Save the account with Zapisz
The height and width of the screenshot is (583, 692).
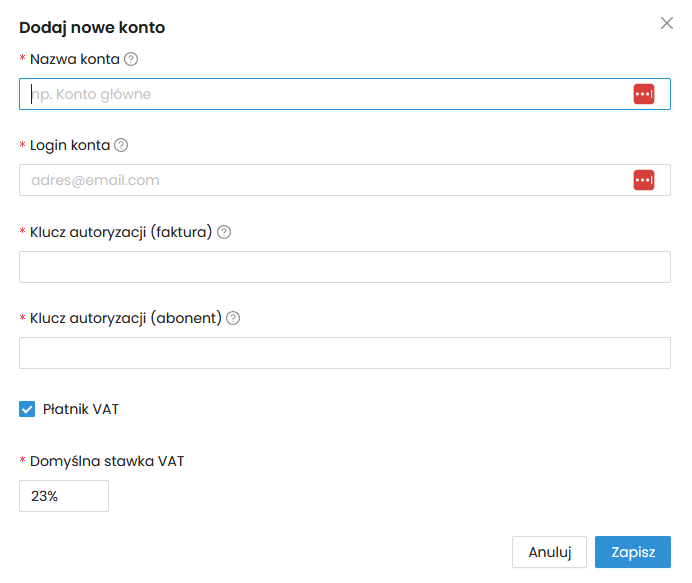pyautogui.click(x=632, y=552)
